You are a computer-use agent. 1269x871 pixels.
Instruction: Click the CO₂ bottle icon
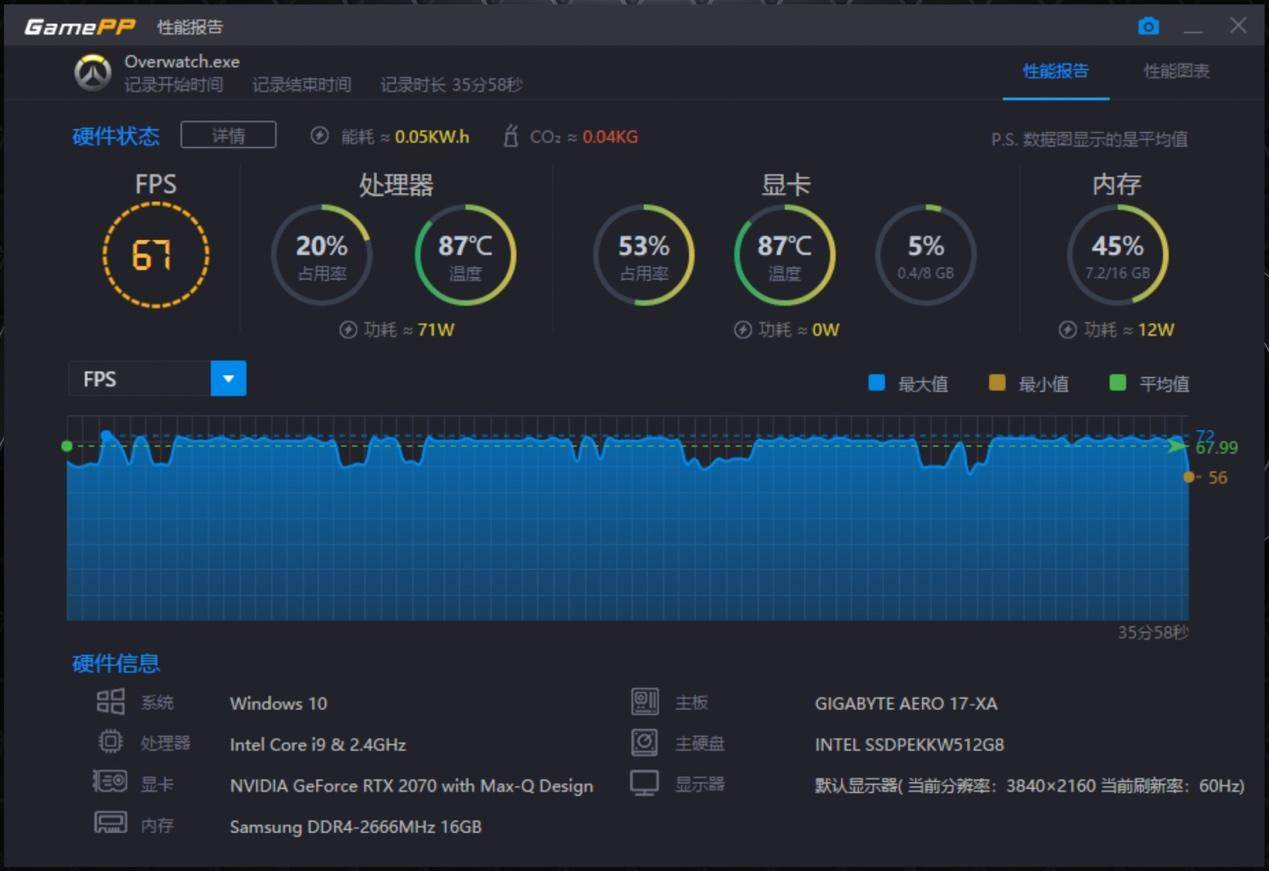pyautogui.click(x=510, y=136)
